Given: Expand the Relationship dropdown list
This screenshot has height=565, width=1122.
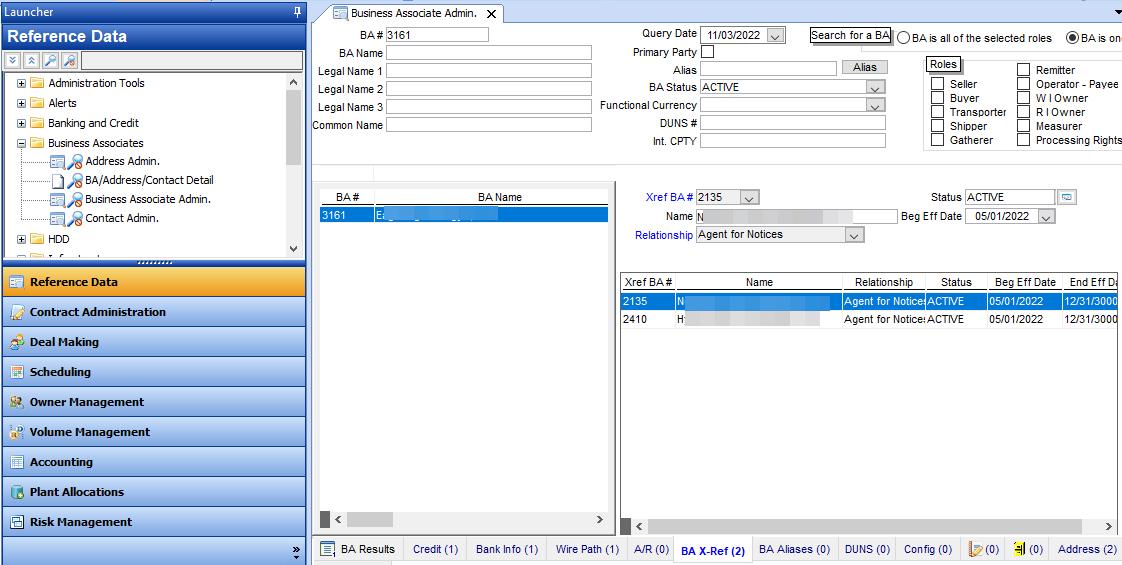Looking at the screenshot, I should 853,235.
